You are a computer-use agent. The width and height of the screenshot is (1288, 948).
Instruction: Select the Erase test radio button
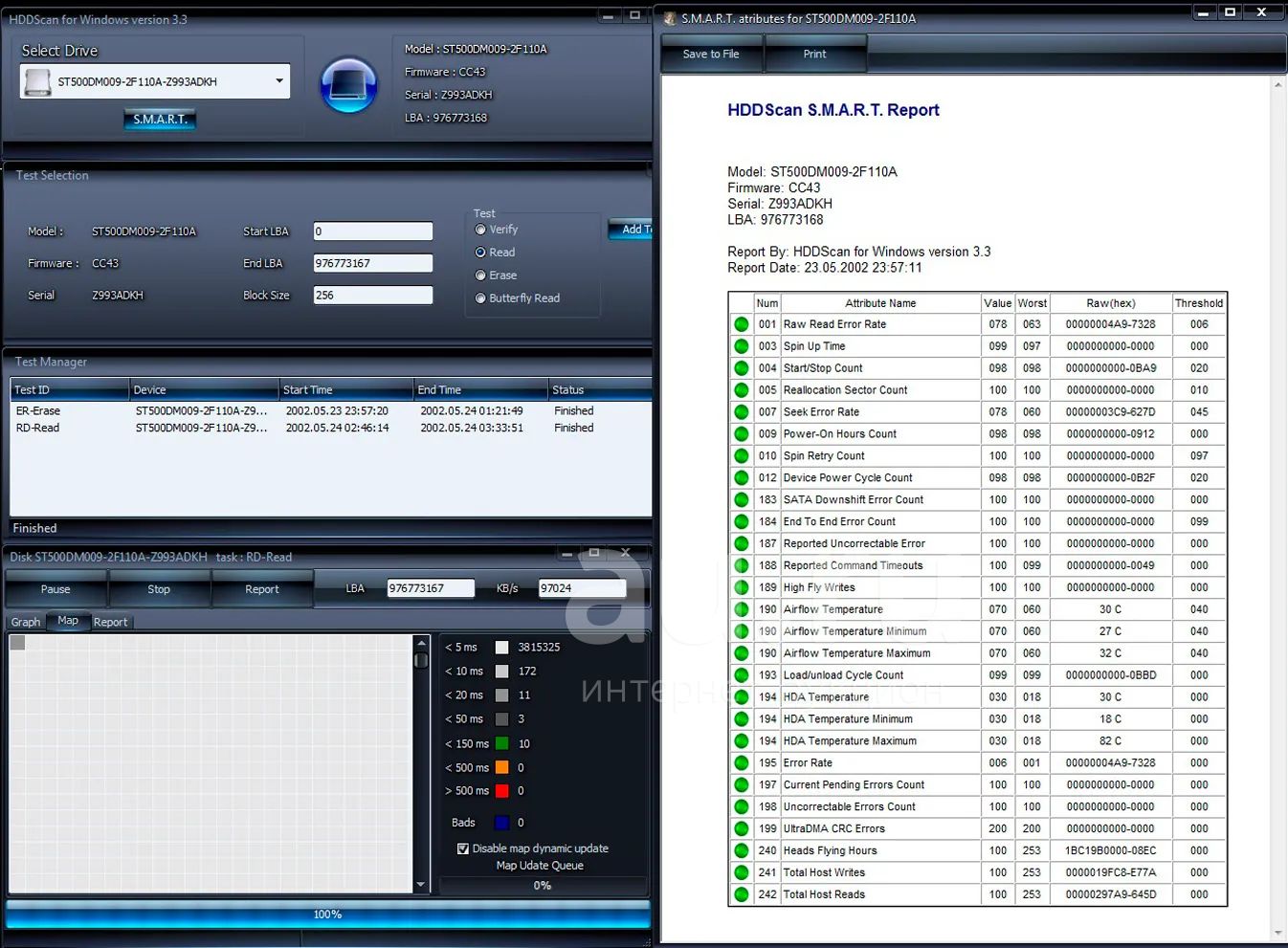point(480,276)
